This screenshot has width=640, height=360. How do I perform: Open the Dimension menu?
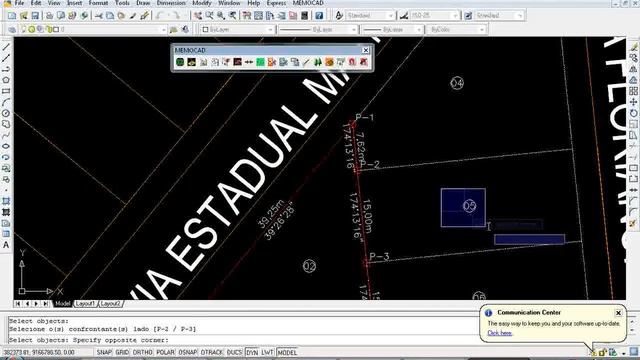point(171,3)
